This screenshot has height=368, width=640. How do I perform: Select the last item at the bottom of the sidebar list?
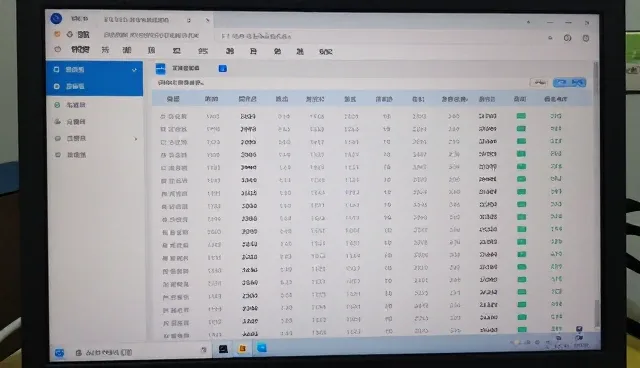coord(95,155)
